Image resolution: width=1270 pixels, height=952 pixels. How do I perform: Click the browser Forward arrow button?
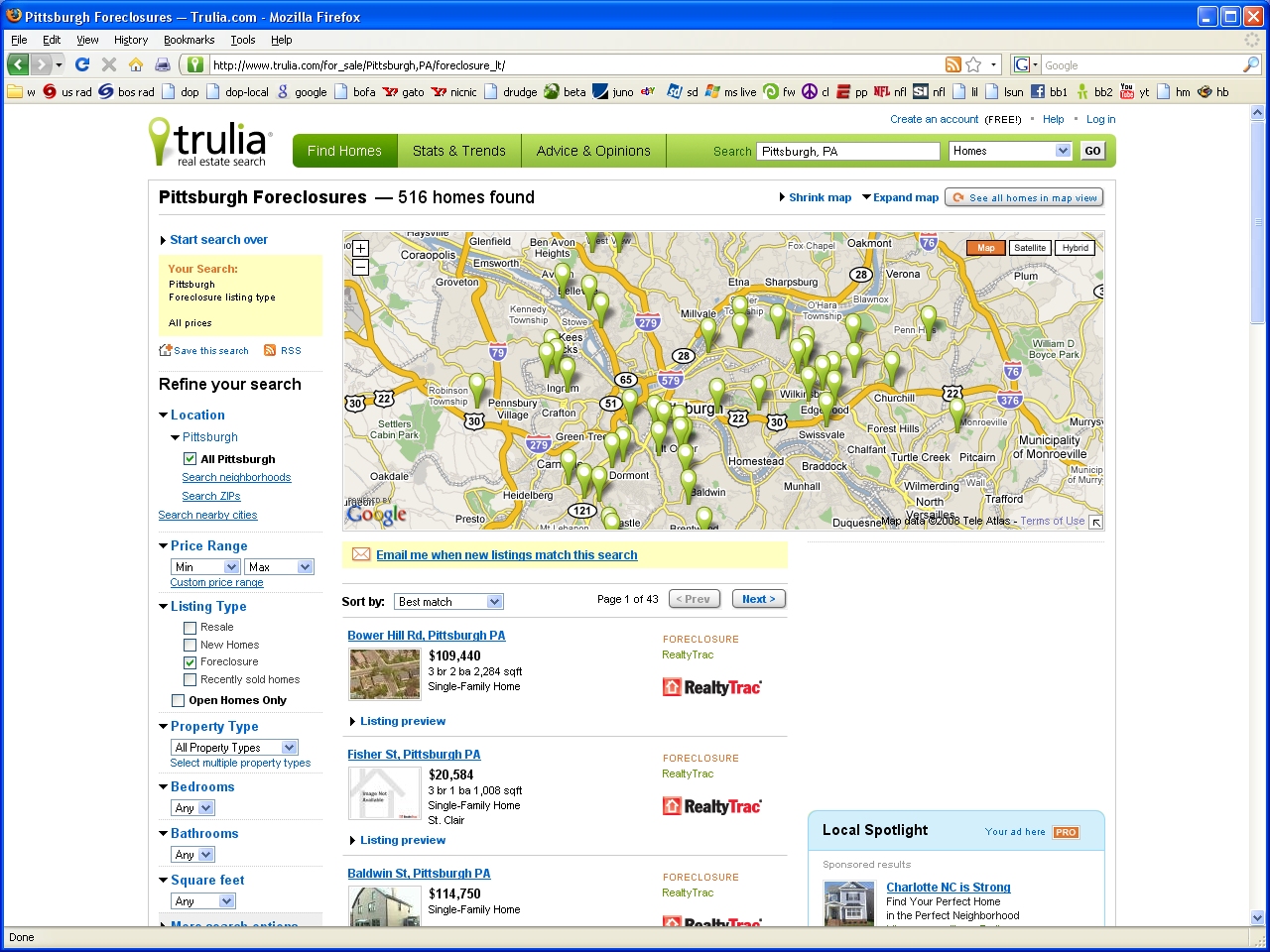coord(41,64)
